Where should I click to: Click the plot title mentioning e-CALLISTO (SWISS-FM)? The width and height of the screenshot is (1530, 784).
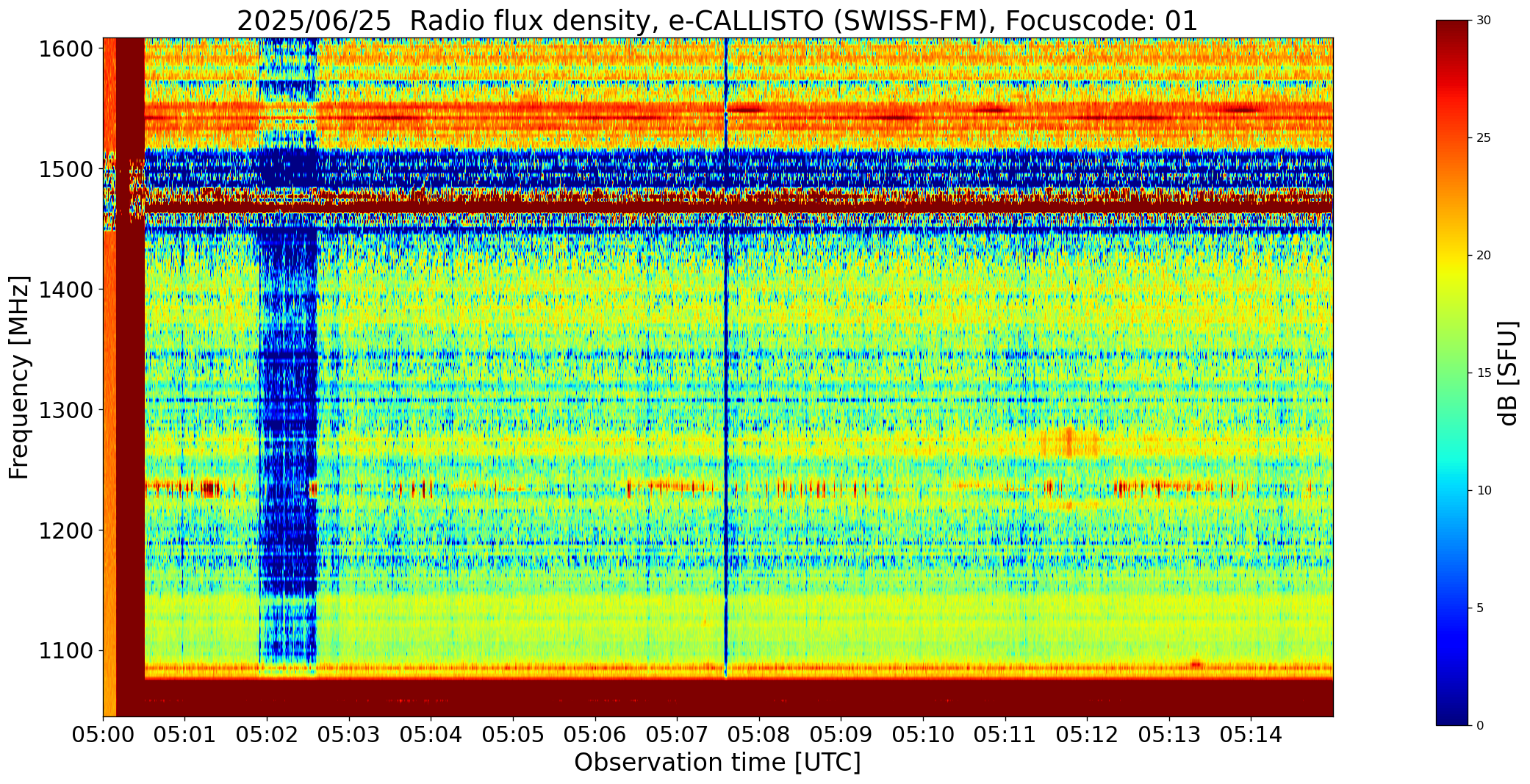pyautogui.click(x=717, y=21)
